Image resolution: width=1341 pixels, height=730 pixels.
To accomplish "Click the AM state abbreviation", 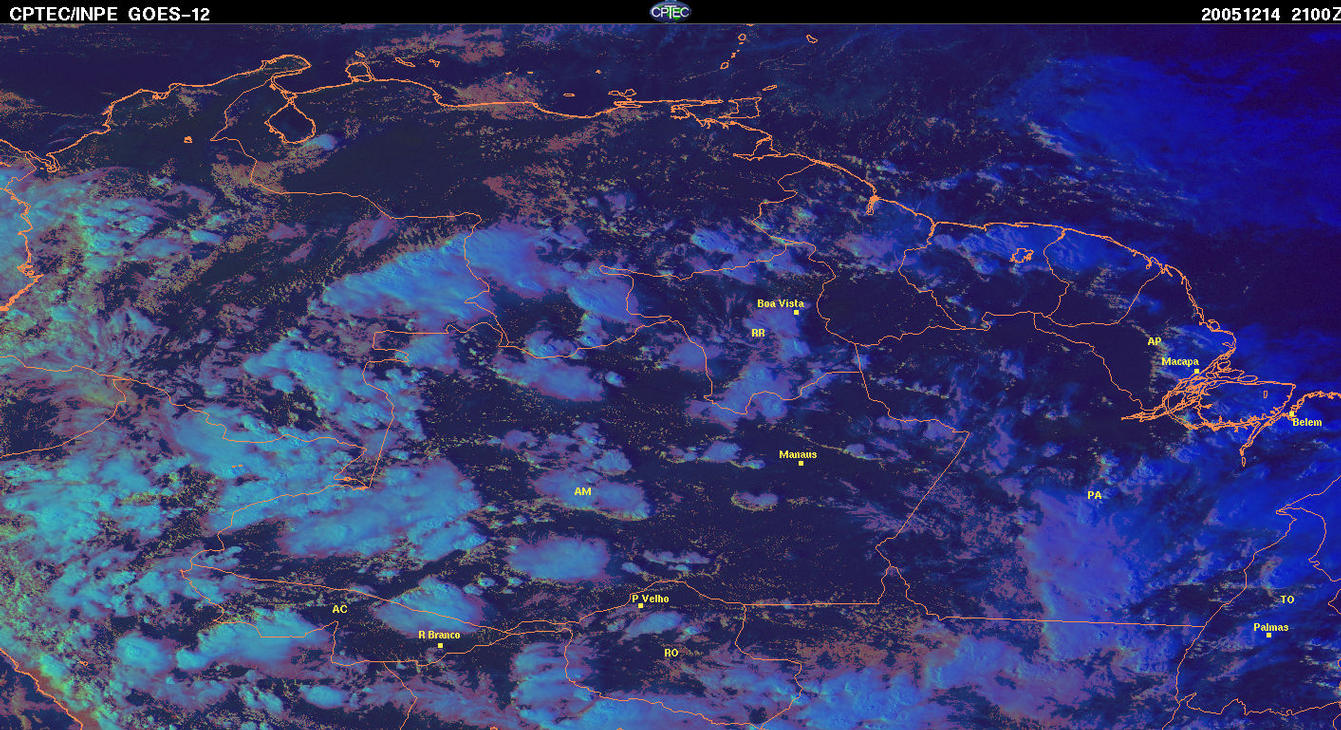I will [583, 491].
